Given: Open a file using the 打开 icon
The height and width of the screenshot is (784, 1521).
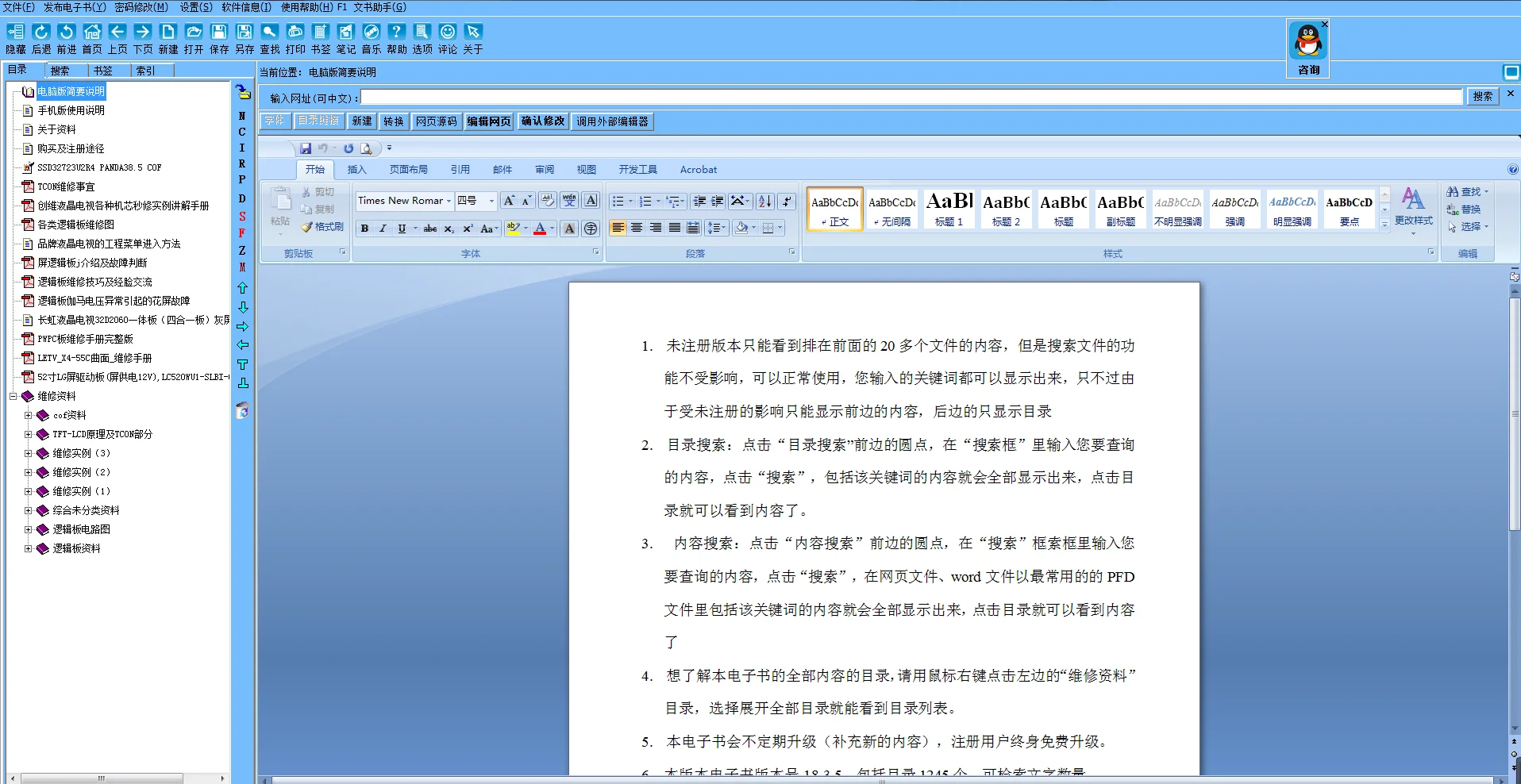Looking at the screenshot, I should [194, 32].
